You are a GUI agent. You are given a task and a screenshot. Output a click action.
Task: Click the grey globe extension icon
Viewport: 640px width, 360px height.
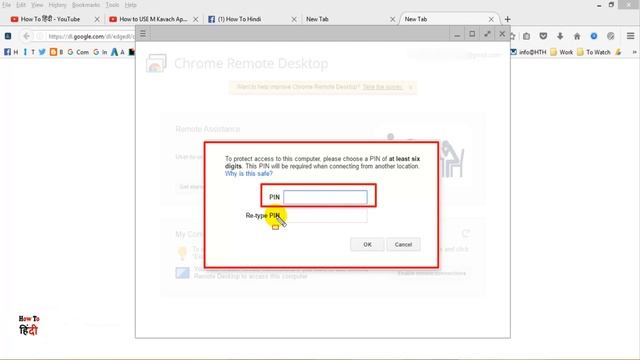(x=611, y=36)
